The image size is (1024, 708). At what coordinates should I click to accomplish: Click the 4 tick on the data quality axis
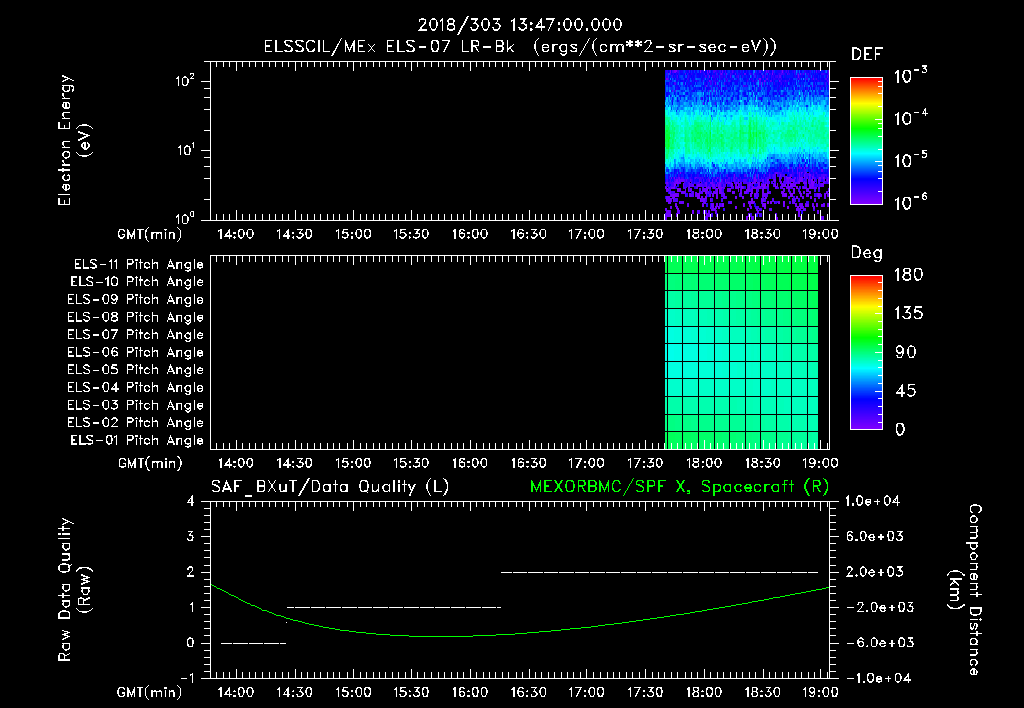click(191, 501)
